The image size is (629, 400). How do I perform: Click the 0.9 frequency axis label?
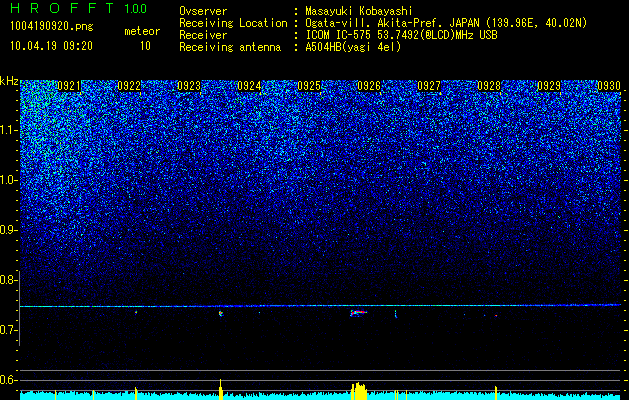coord(9,230)
